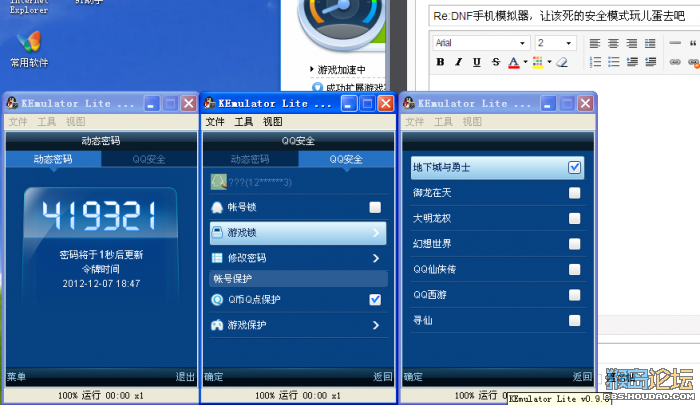Viewport: 700px width, 405px height.
Task: Check the 御龙在天 checkbox
Action: coord(575,193)
